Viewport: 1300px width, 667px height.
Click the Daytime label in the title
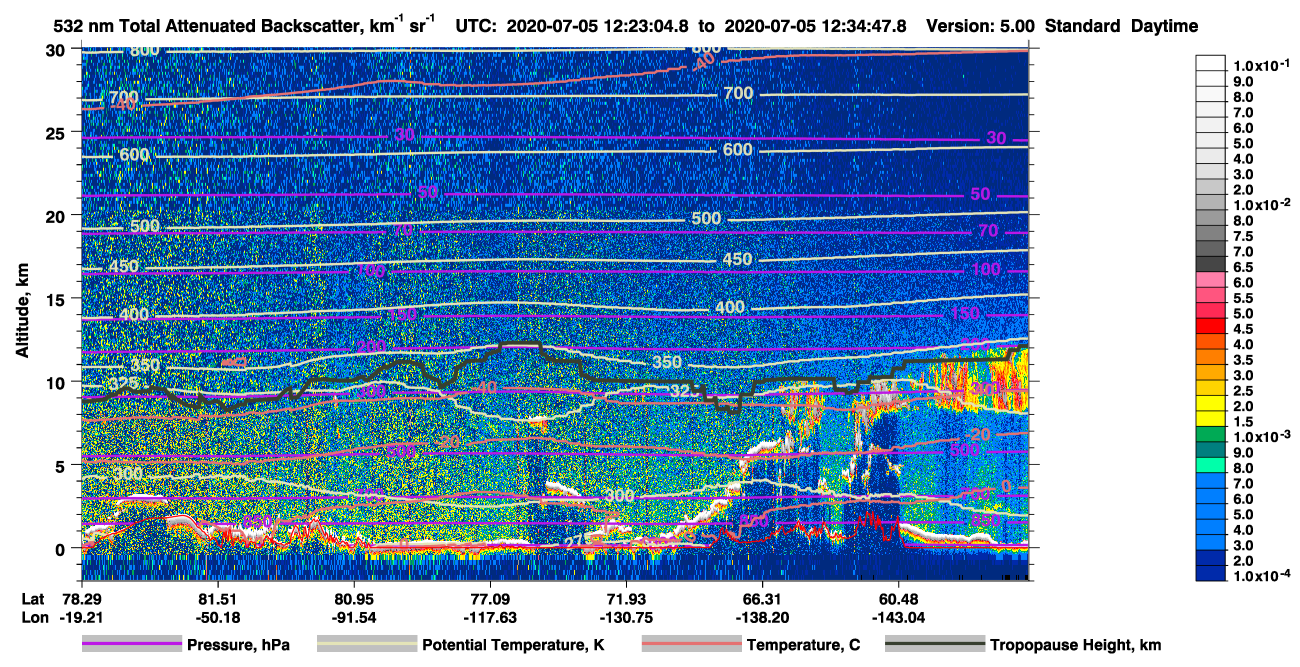1165,26
